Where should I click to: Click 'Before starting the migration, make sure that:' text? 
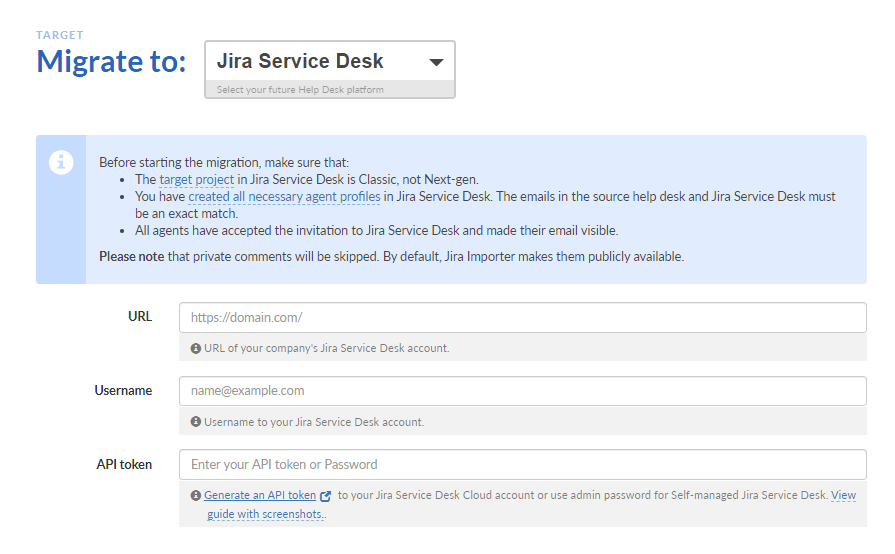tap(224, 163)
